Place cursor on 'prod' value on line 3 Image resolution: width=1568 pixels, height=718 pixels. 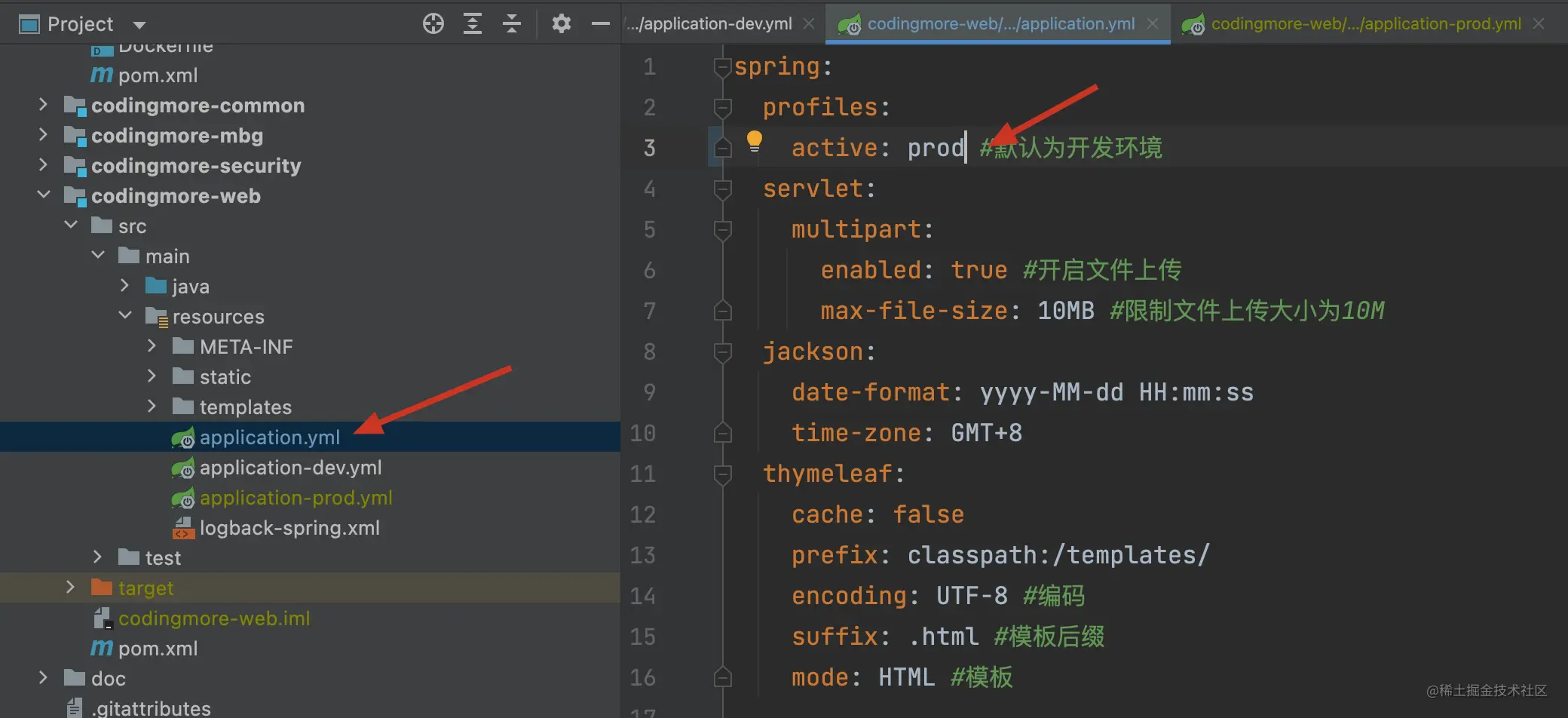coord(936,148)
